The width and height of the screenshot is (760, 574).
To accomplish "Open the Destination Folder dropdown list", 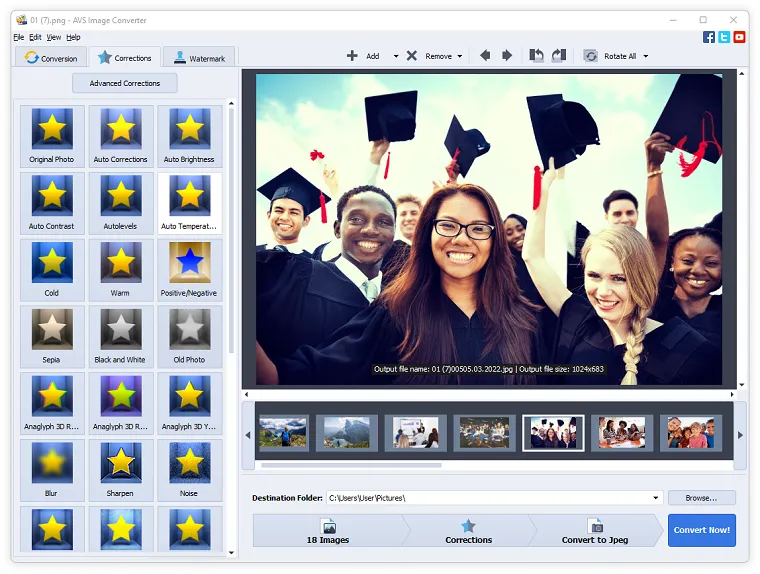I will (655, 498).
